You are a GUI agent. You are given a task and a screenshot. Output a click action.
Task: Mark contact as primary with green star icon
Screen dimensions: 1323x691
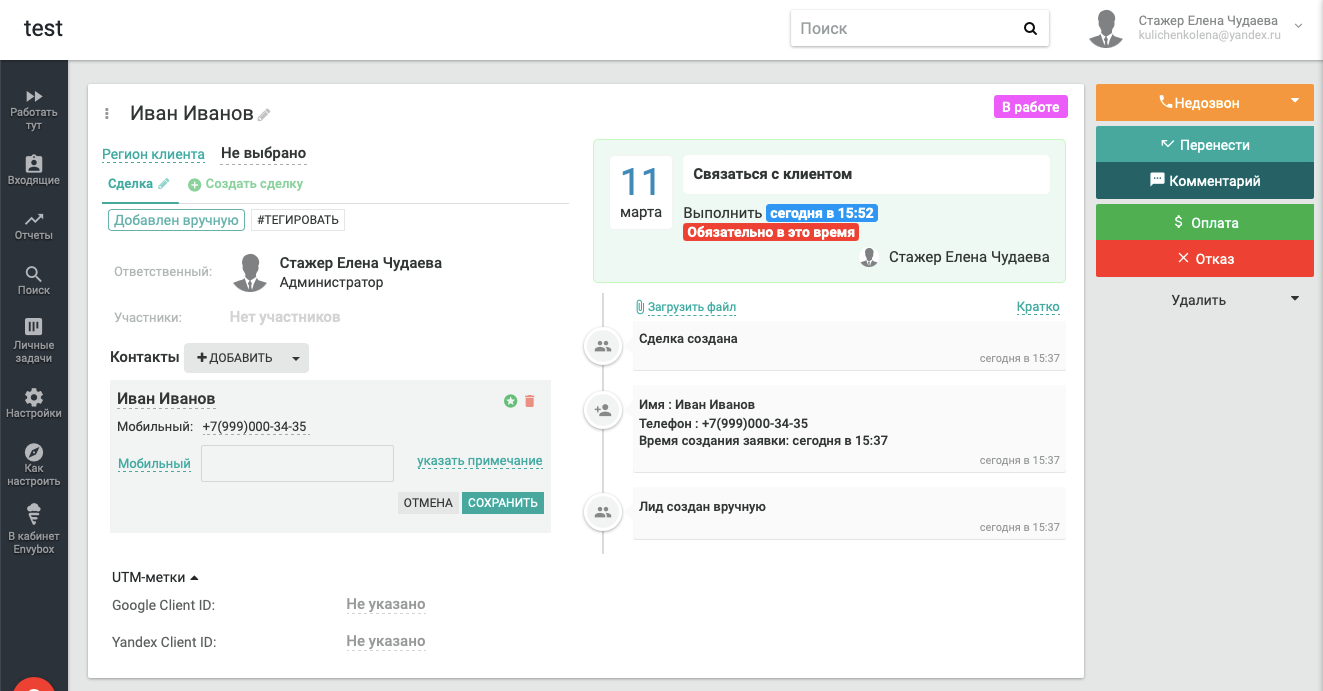pos(510,401)
